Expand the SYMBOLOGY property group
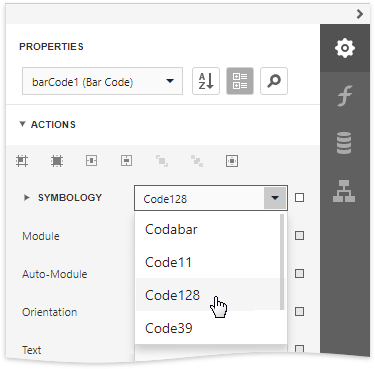 [x=27, y=198]
